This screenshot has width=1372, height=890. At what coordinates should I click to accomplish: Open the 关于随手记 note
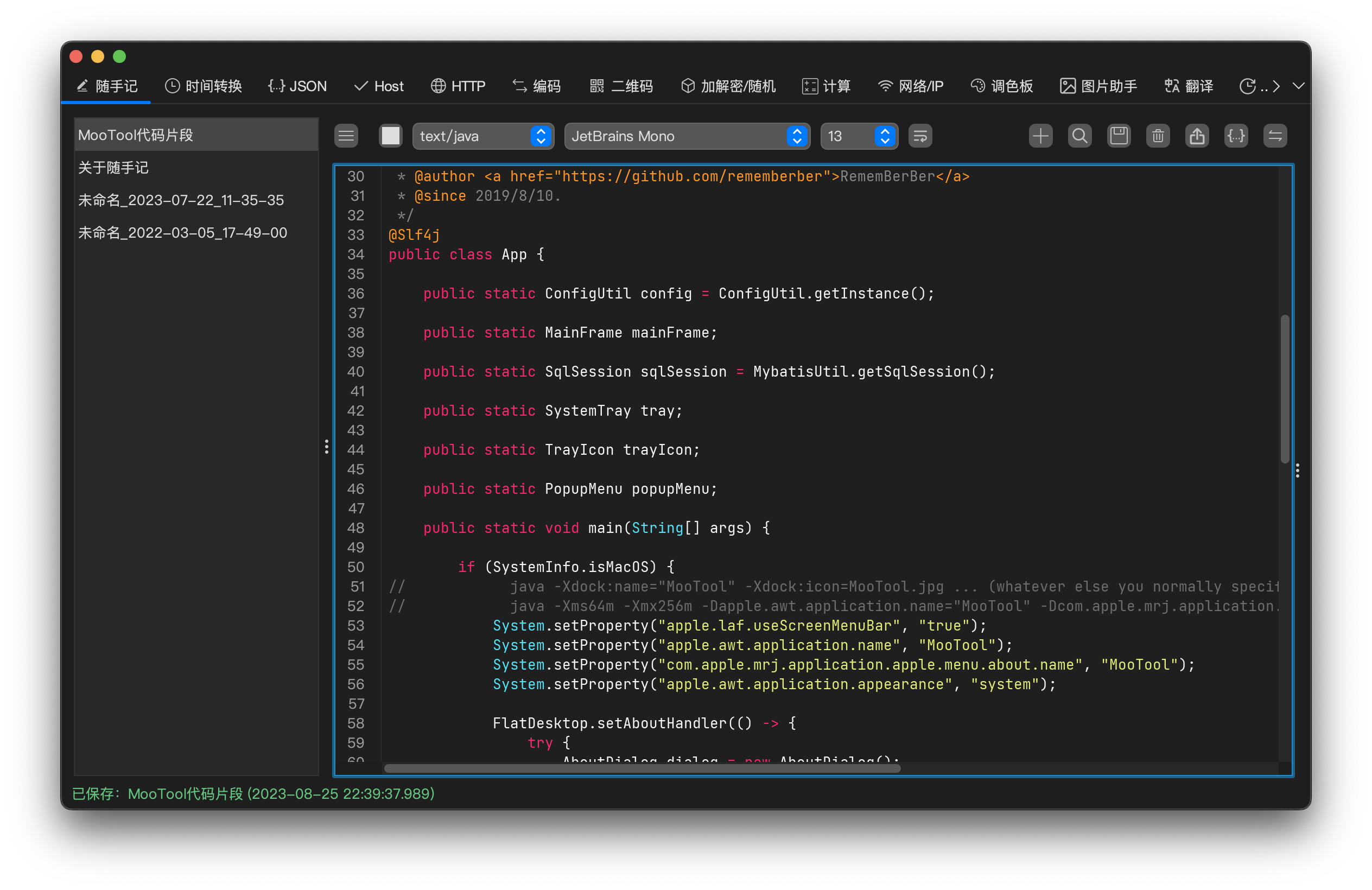click(113, 167)
